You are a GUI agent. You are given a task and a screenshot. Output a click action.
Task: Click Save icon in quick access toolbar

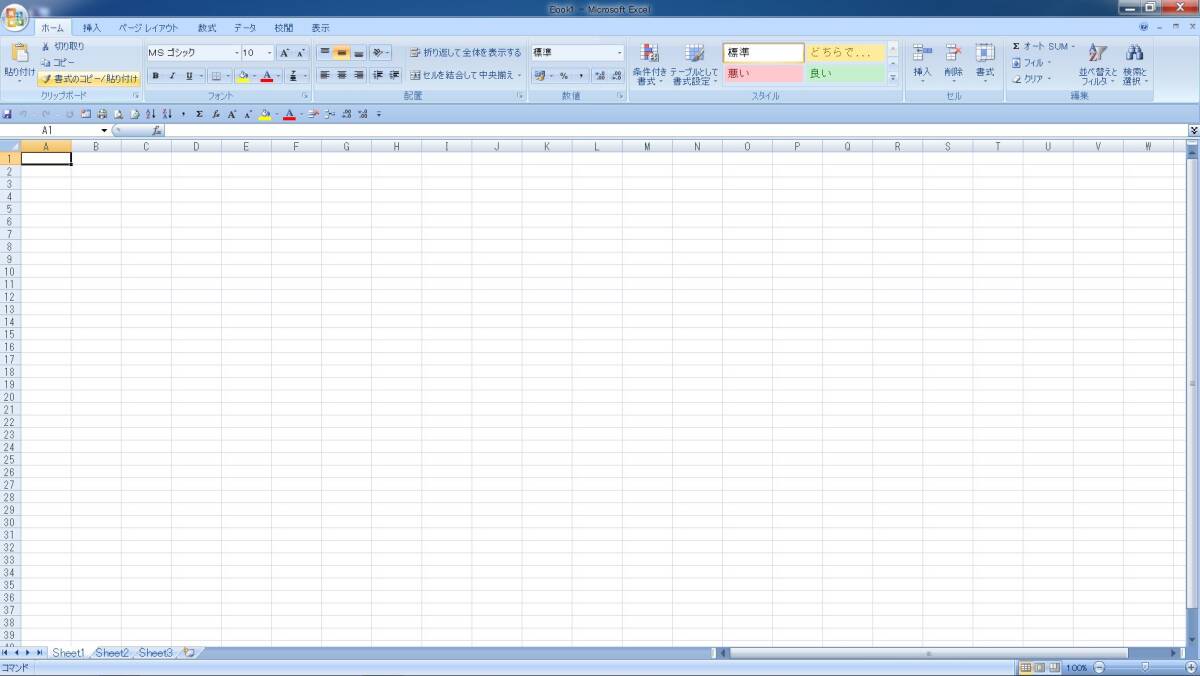(8, 114)
